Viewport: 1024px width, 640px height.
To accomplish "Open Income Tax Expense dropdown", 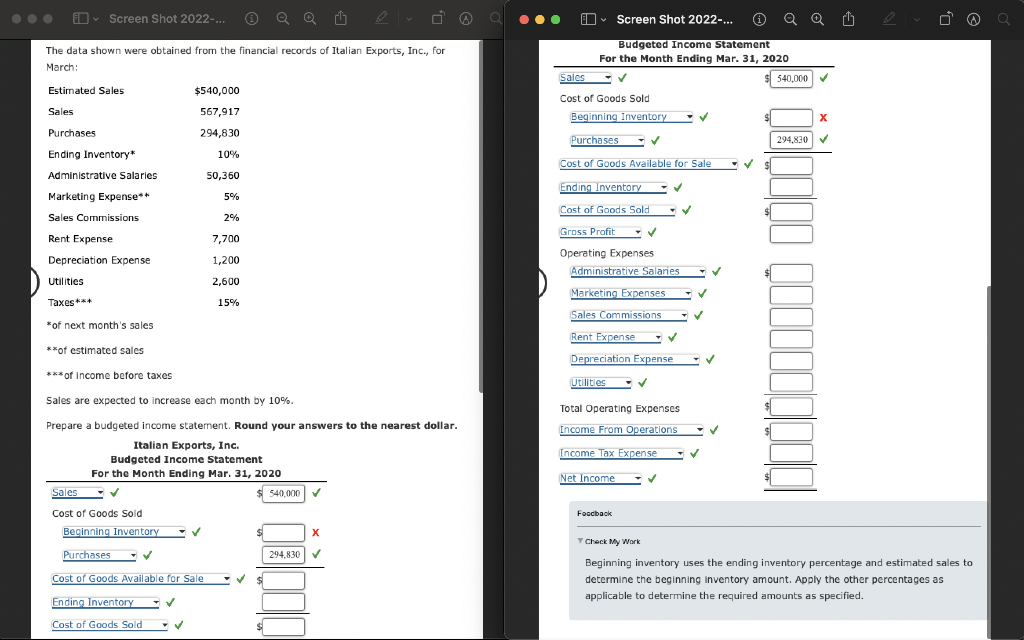I will click(621, 453).
